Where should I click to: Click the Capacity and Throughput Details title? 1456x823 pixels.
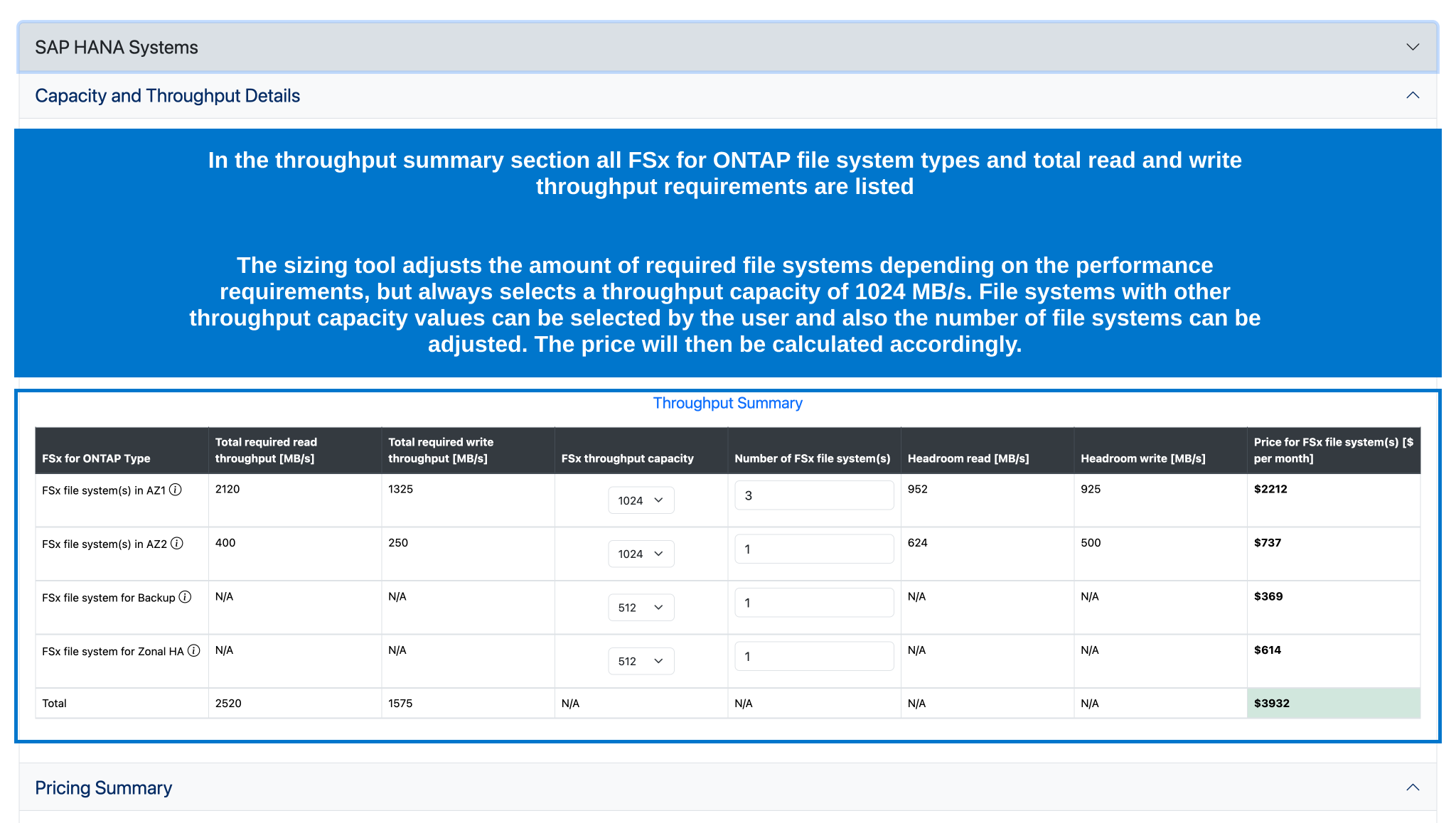click(x=168, y=96)
